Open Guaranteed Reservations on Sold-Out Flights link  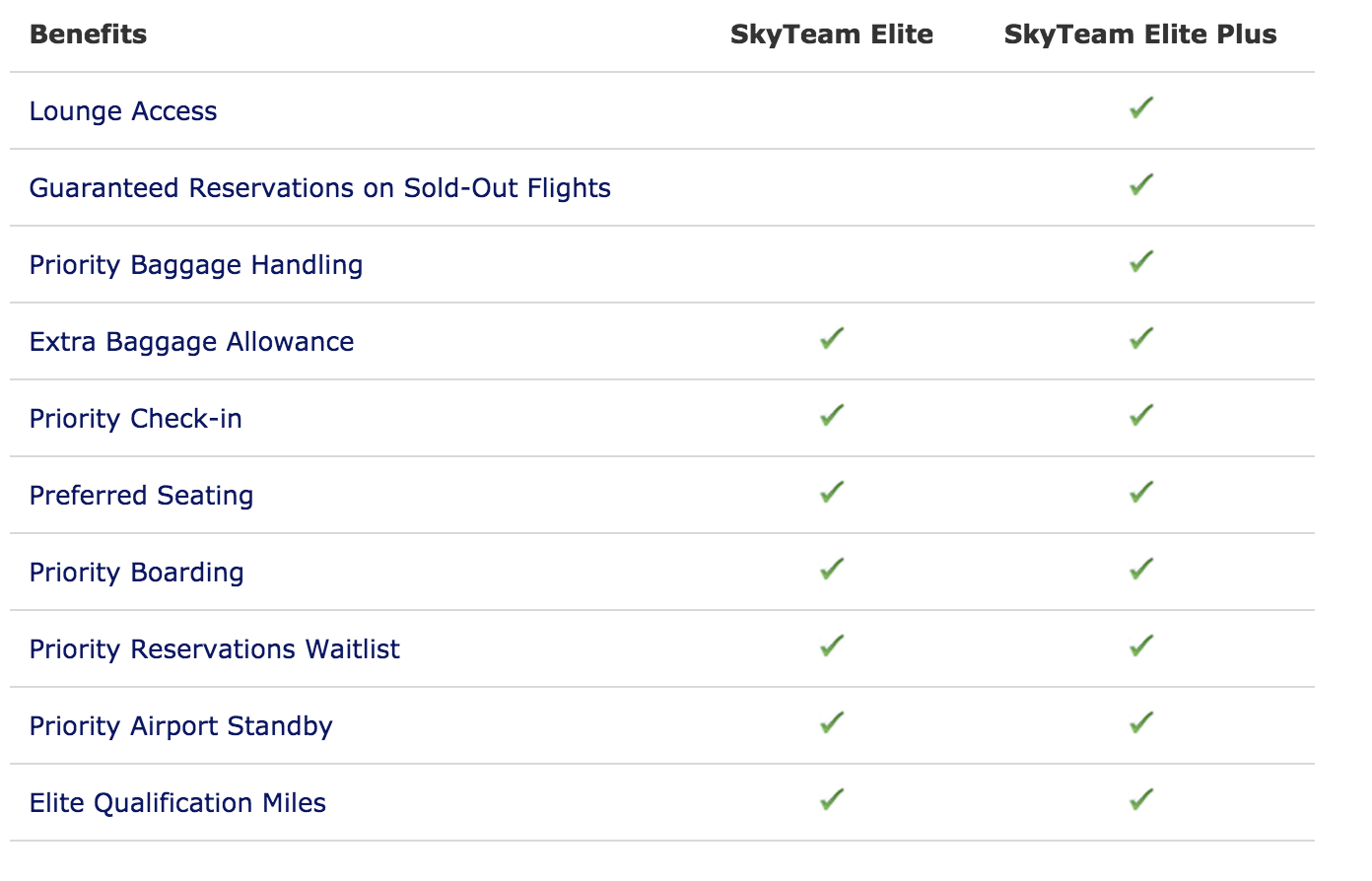click(319, 188)
